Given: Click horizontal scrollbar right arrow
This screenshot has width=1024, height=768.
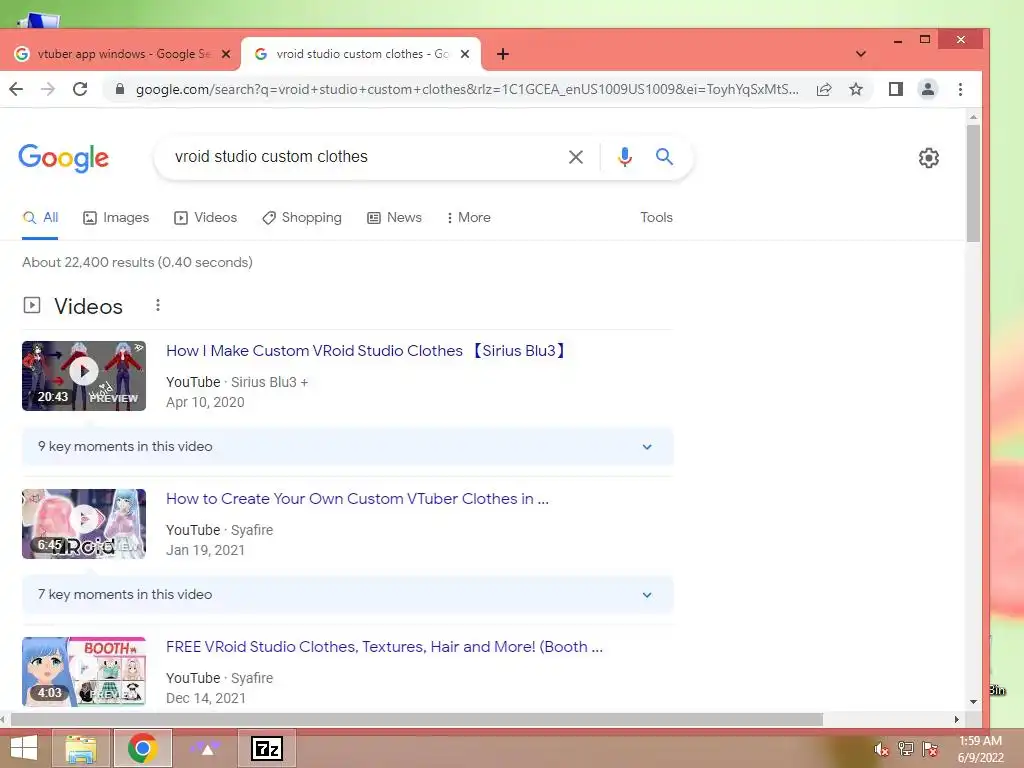Looking at the screenshot, I should 957,720.
